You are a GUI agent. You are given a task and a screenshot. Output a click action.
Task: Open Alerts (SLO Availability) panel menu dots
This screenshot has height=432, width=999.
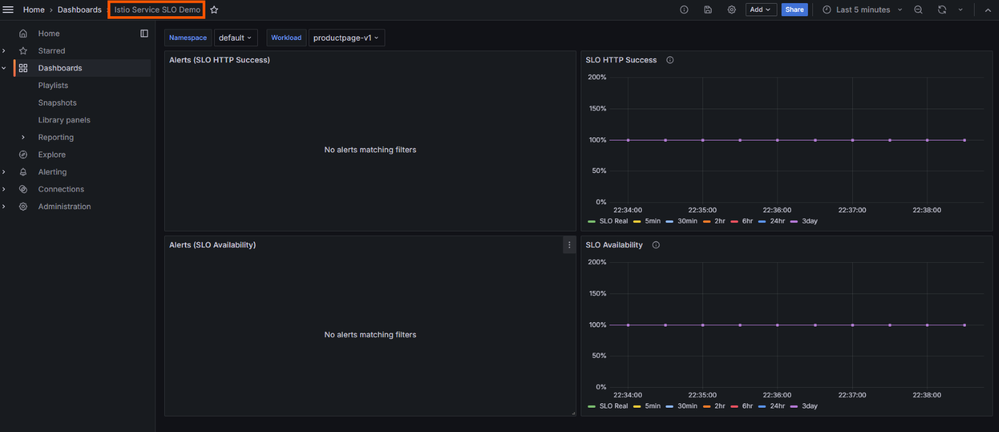point(569,245)
